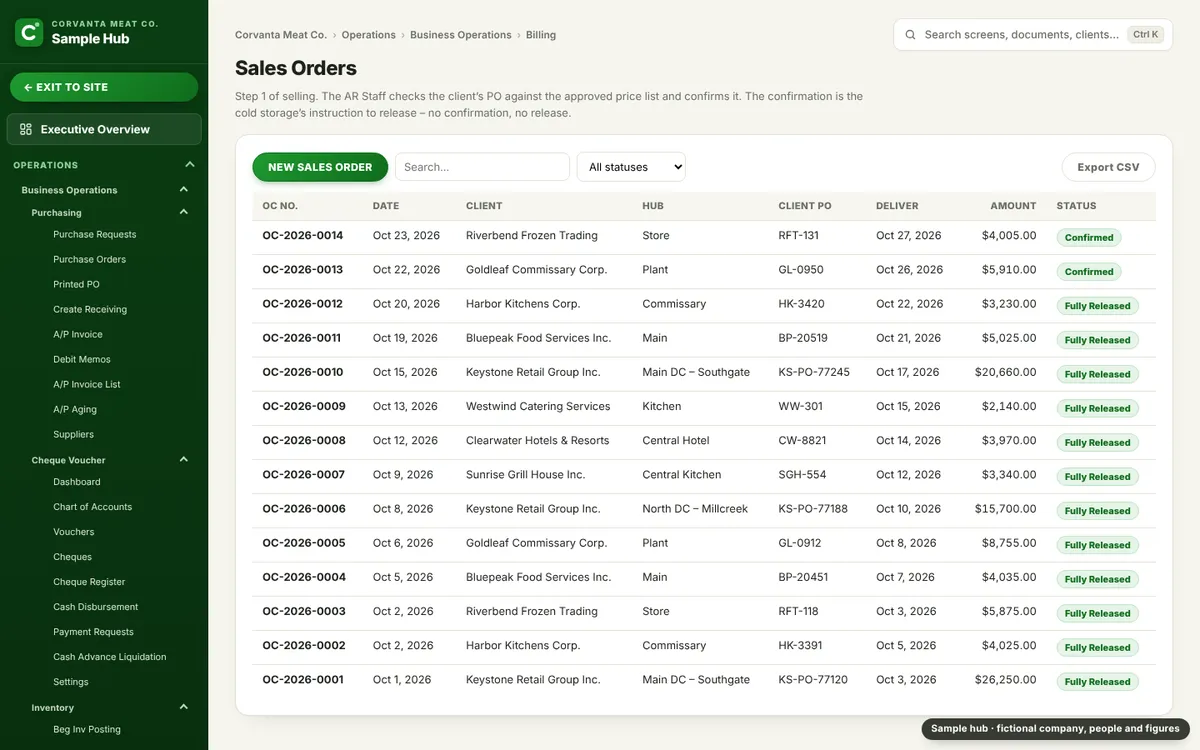Open Purchase Requests in sidebar
Image resolution: width=1200 pixels, height=750 pixels.
pyautogui.click(x=95, y=234)
